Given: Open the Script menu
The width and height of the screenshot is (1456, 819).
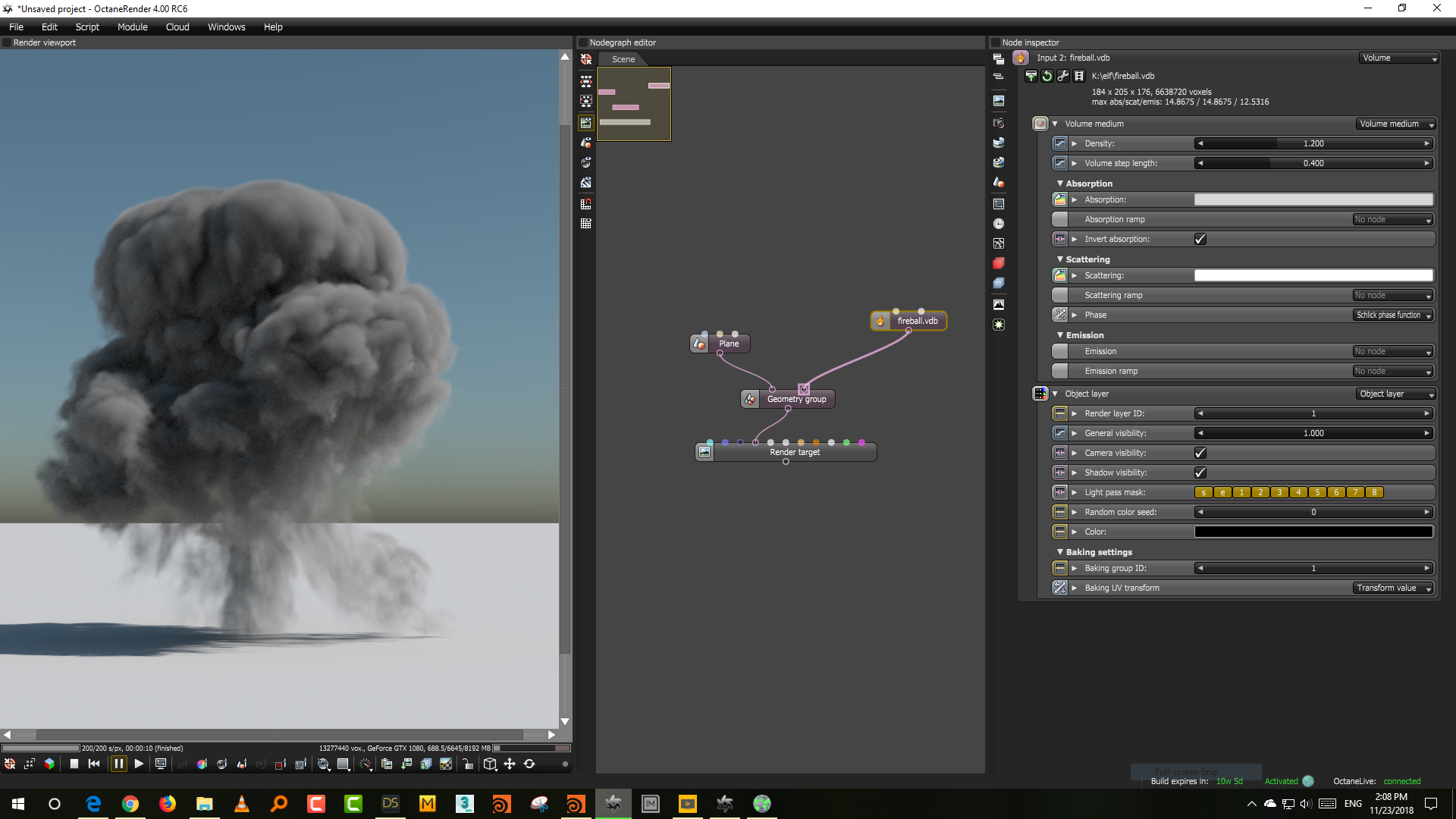Looking at the screenshot, I should coord(87,27).
